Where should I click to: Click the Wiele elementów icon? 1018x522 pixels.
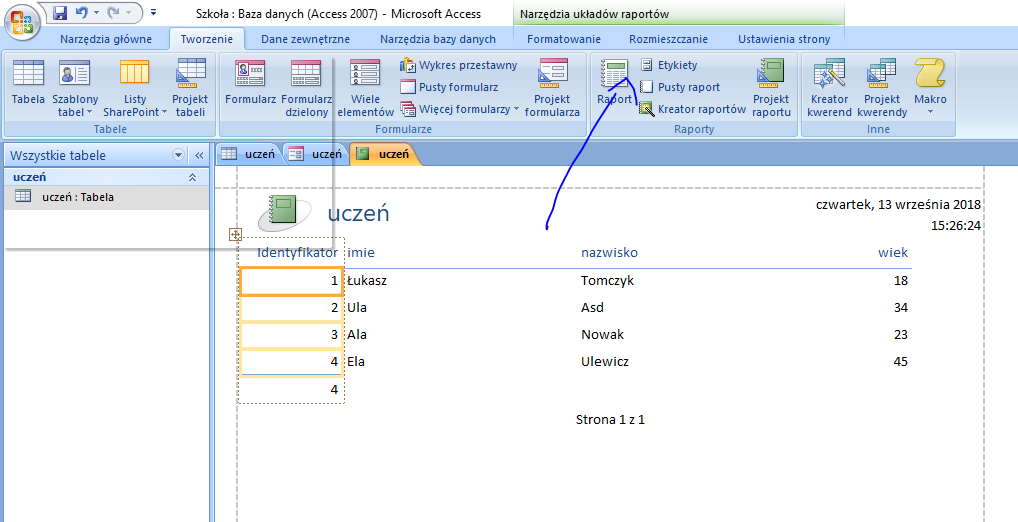click(x=365, y=86)
